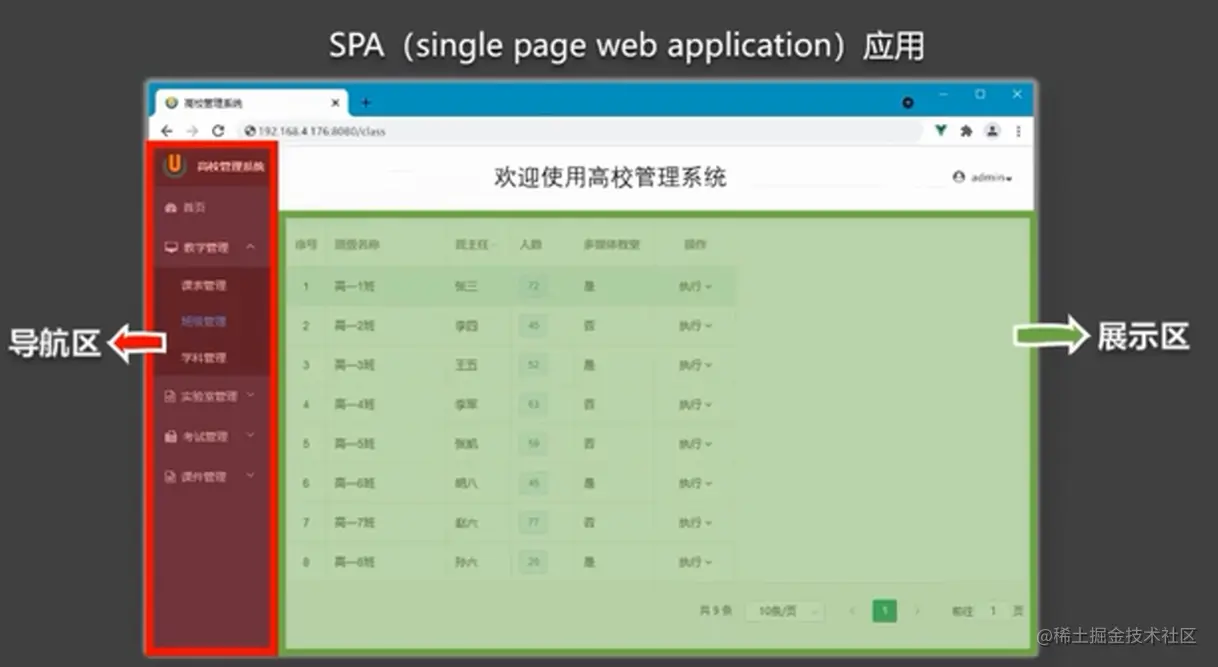Open 执行 dropdown for 高一1班 row
This screenshot has height=667, width=1218.
[x=695, y=286]
